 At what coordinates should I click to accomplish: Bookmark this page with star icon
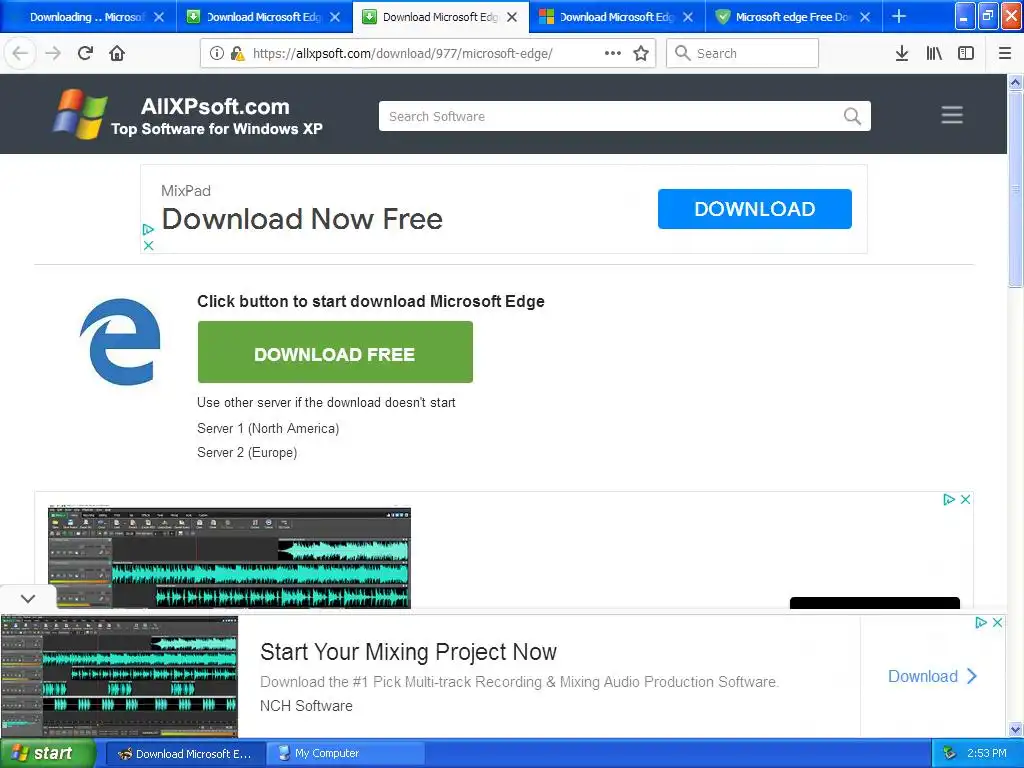(x=641, y=53)
